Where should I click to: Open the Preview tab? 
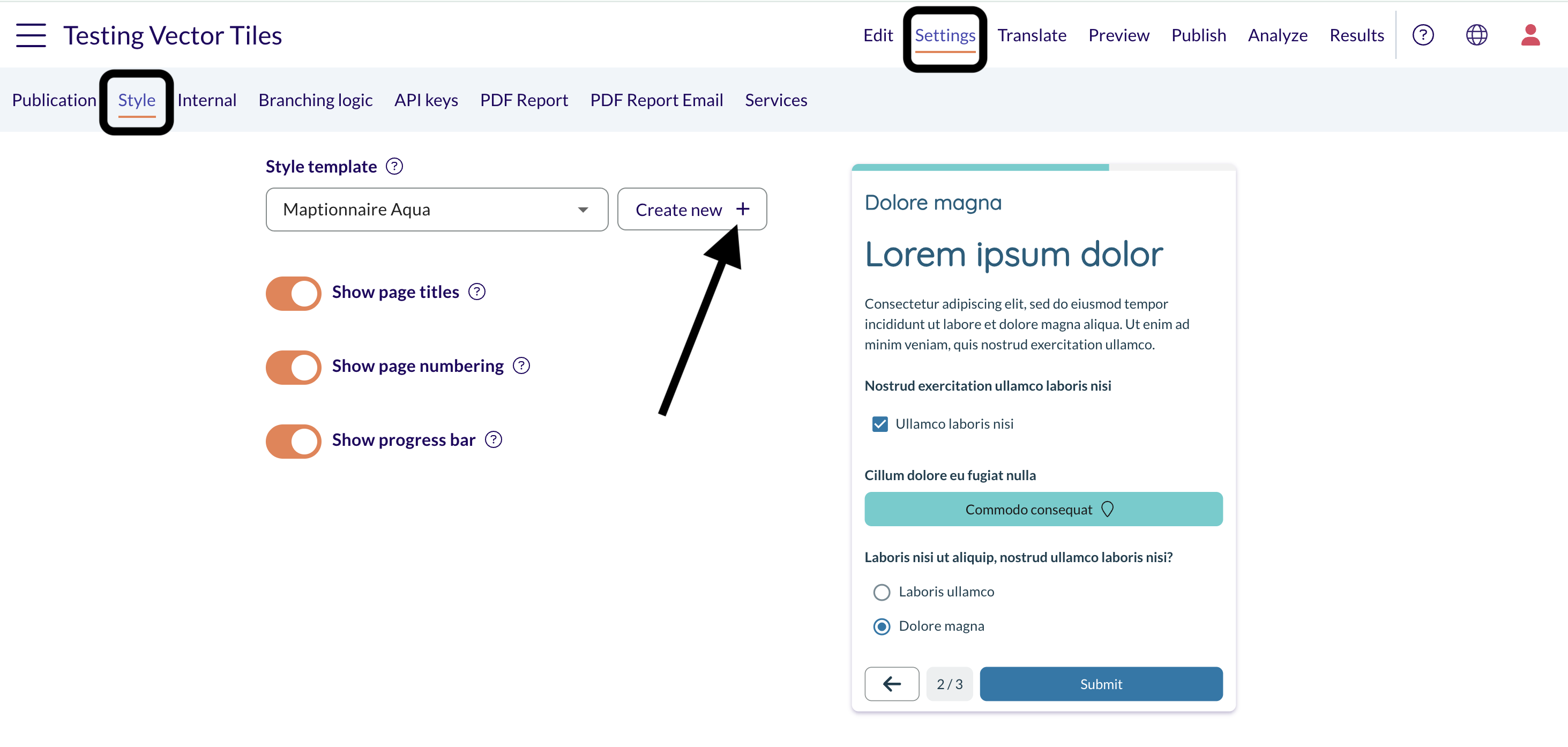click(x=1119, y=35)
